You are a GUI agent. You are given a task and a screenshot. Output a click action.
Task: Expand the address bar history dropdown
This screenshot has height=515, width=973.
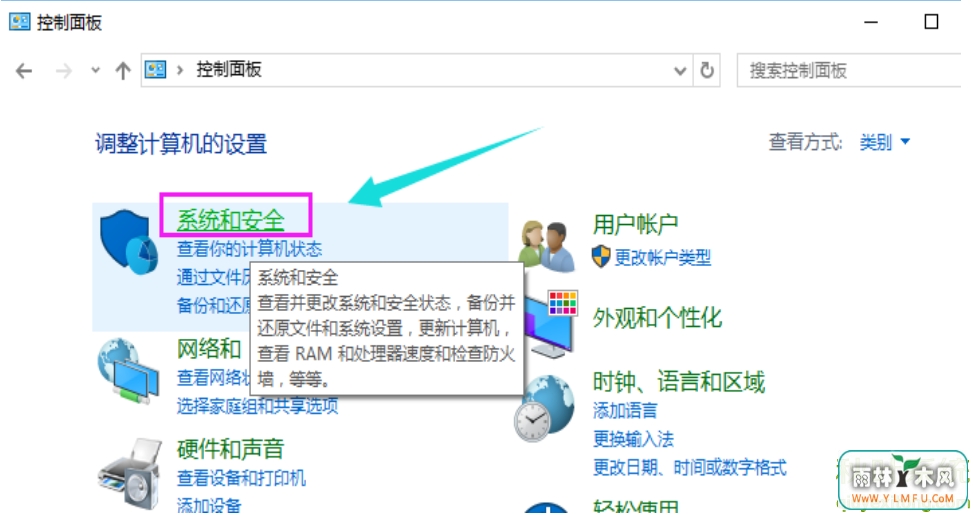click(680, 71)
